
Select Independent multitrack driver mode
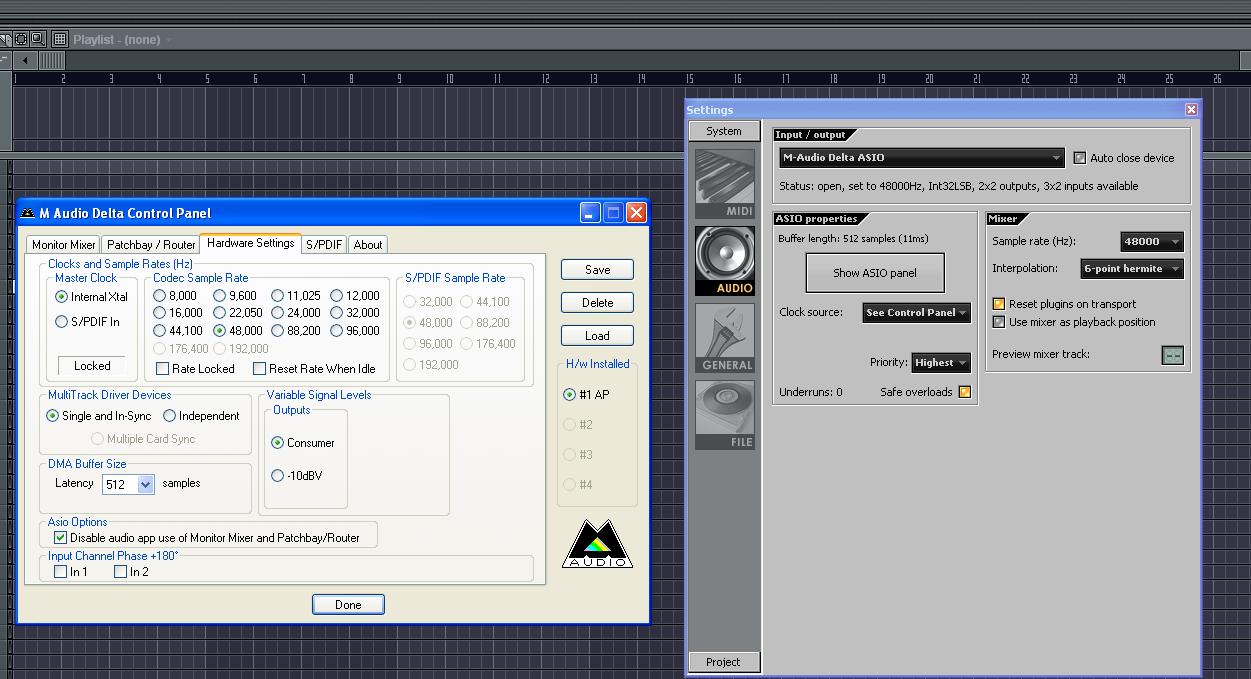[x=201, y=416]
